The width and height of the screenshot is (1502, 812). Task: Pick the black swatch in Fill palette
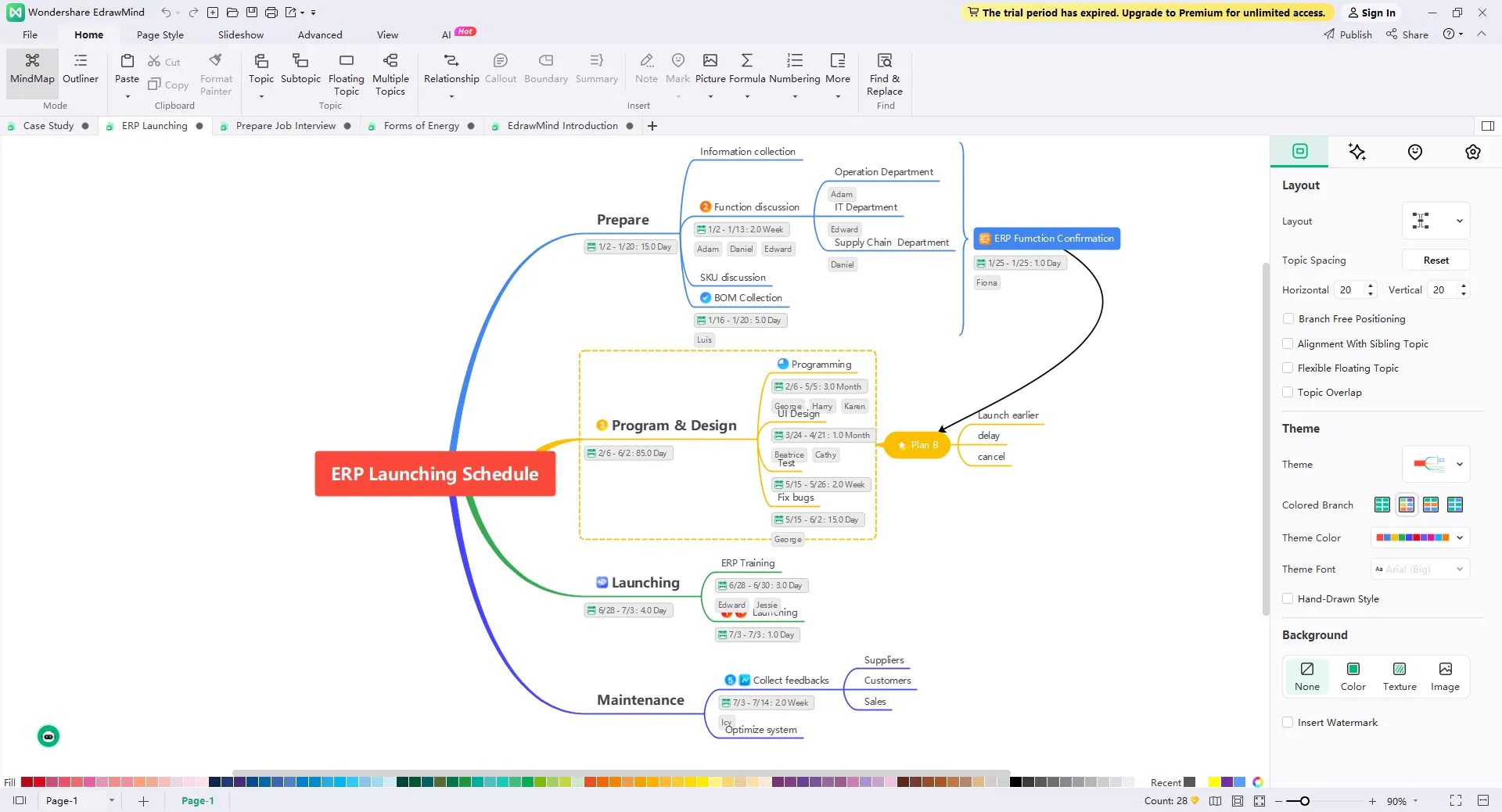(x=1016, y=781)
